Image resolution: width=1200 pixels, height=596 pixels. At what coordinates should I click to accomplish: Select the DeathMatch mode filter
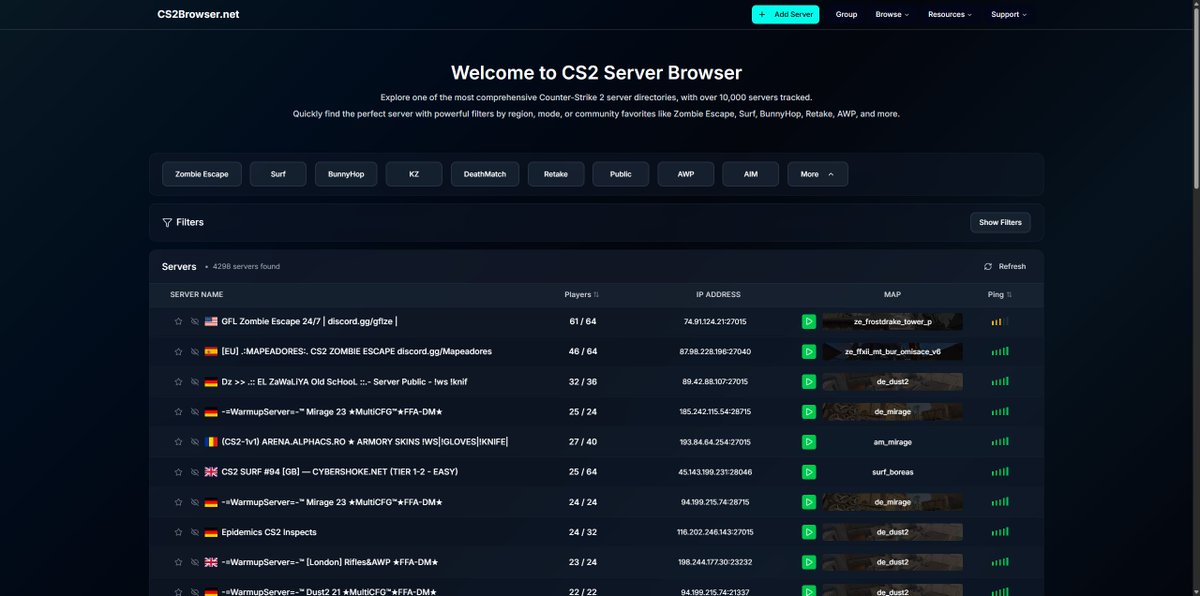(485, 174)
